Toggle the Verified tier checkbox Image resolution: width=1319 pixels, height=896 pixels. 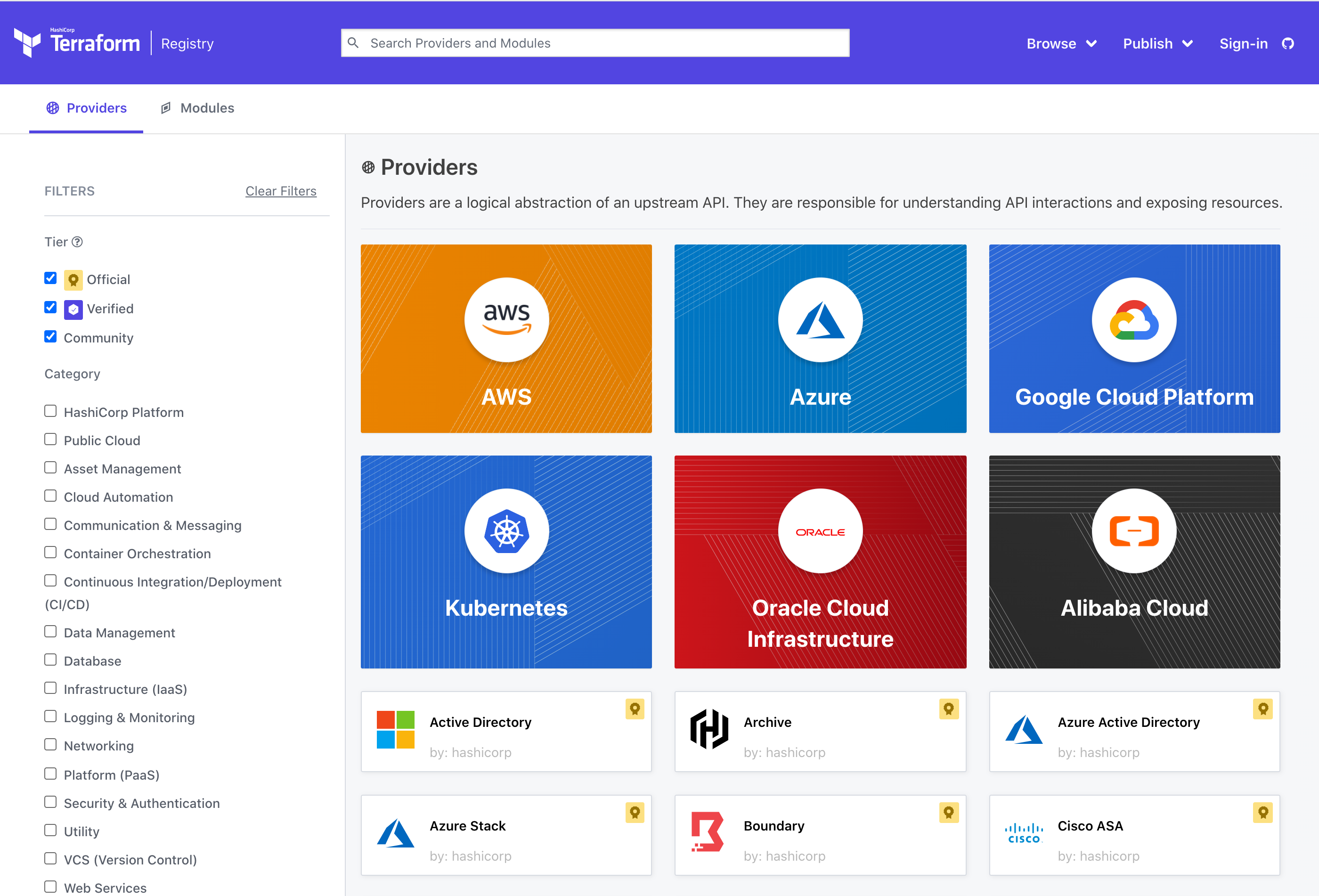coord(51,308)
